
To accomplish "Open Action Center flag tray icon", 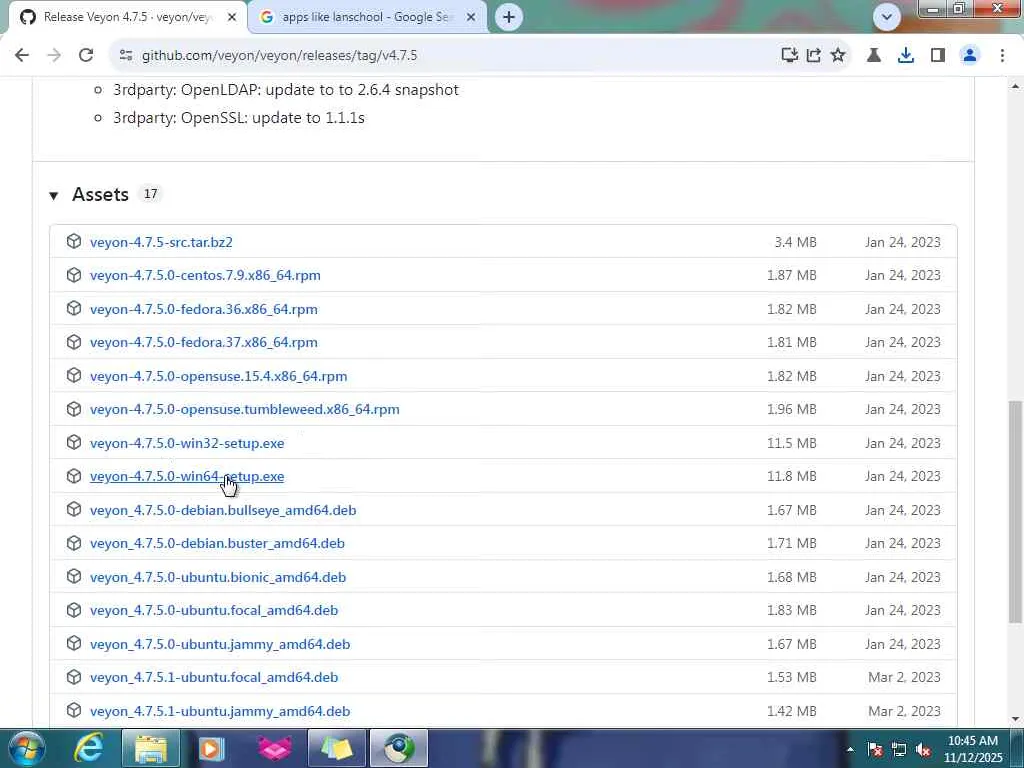I will click(x=875, y=750).
